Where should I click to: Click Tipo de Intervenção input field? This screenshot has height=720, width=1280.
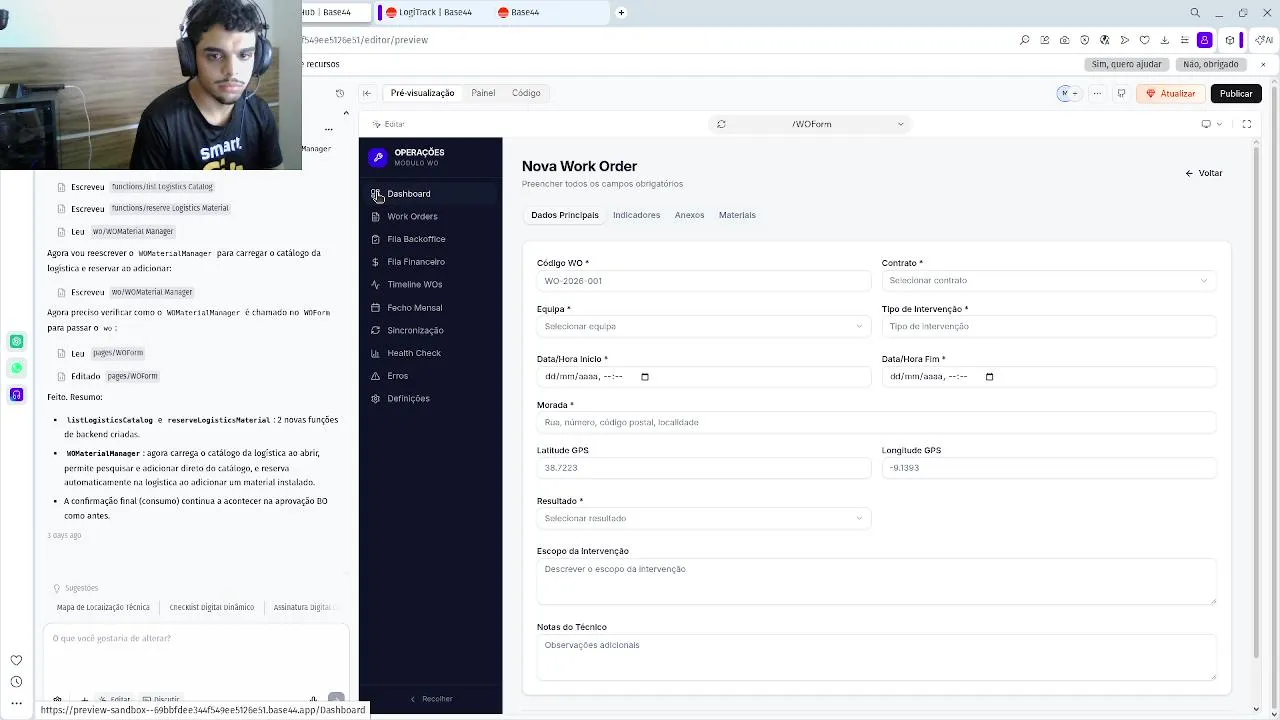pos(1048,327)
